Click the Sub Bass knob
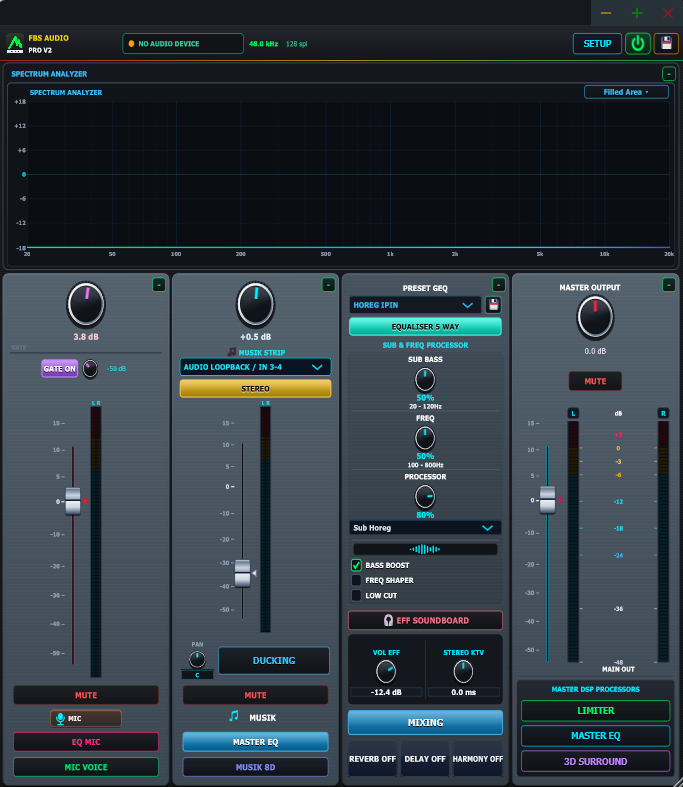 (x=425, y=380)
